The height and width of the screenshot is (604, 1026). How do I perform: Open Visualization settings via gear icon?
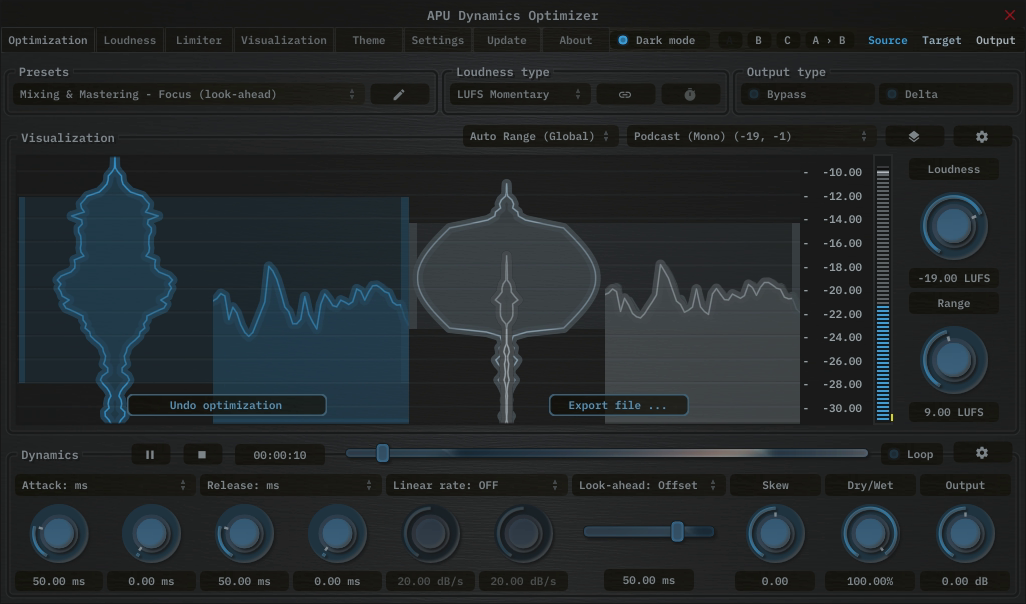click(981, 135)
